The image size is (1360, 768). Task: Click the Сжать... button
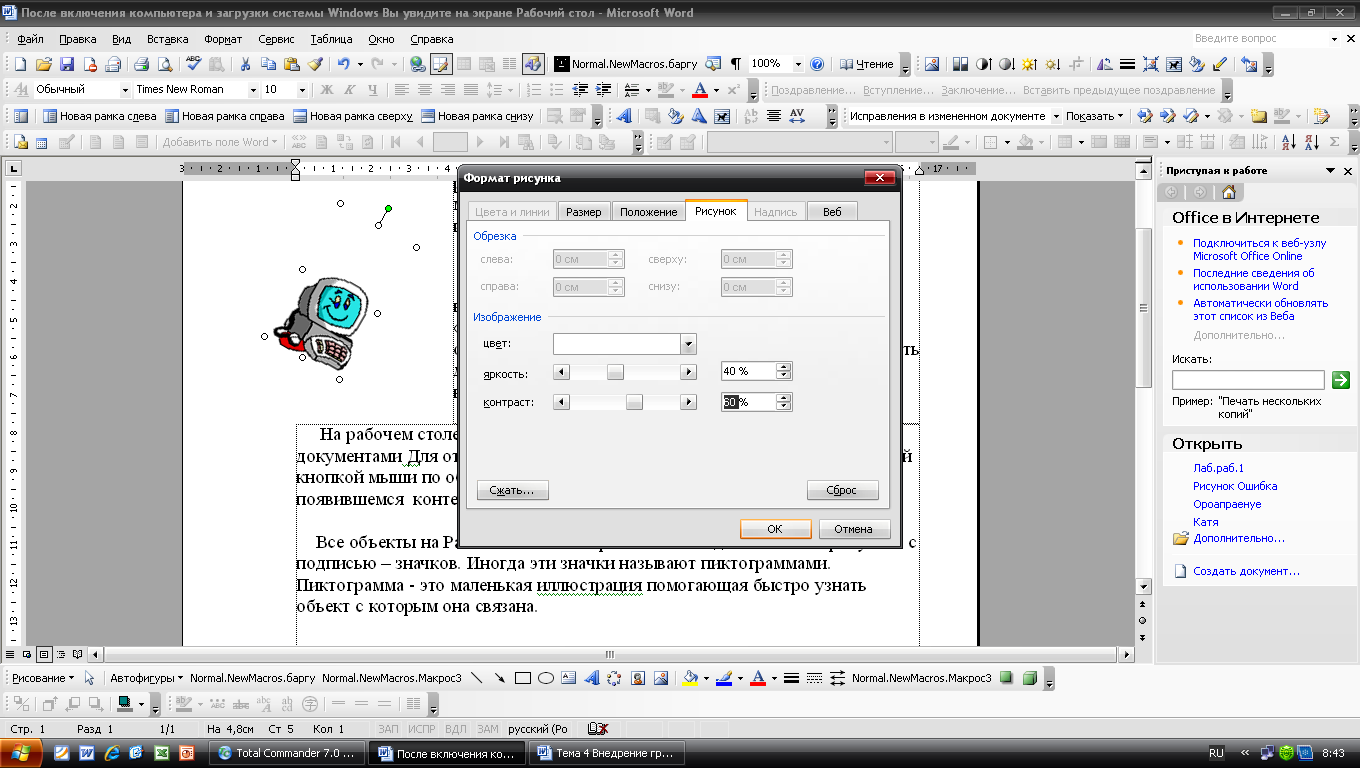click(x=513, y=491)
